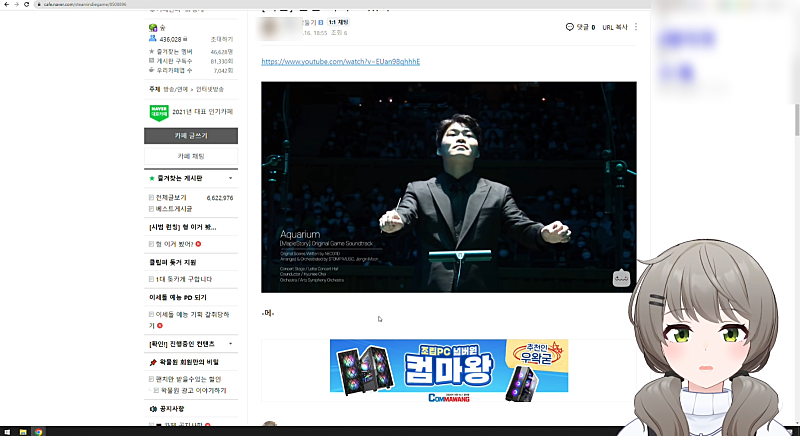
Task: Go back using the browser back arrow
Action: coord(6,4)
